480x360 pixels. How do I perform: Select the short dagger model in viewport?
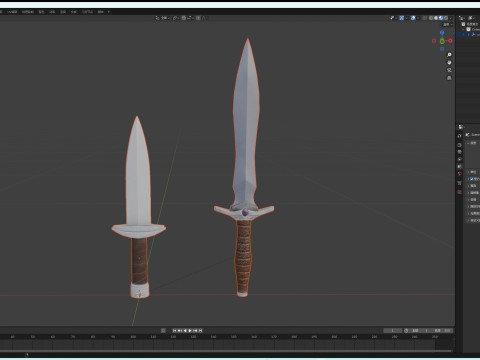pos(139,207)
